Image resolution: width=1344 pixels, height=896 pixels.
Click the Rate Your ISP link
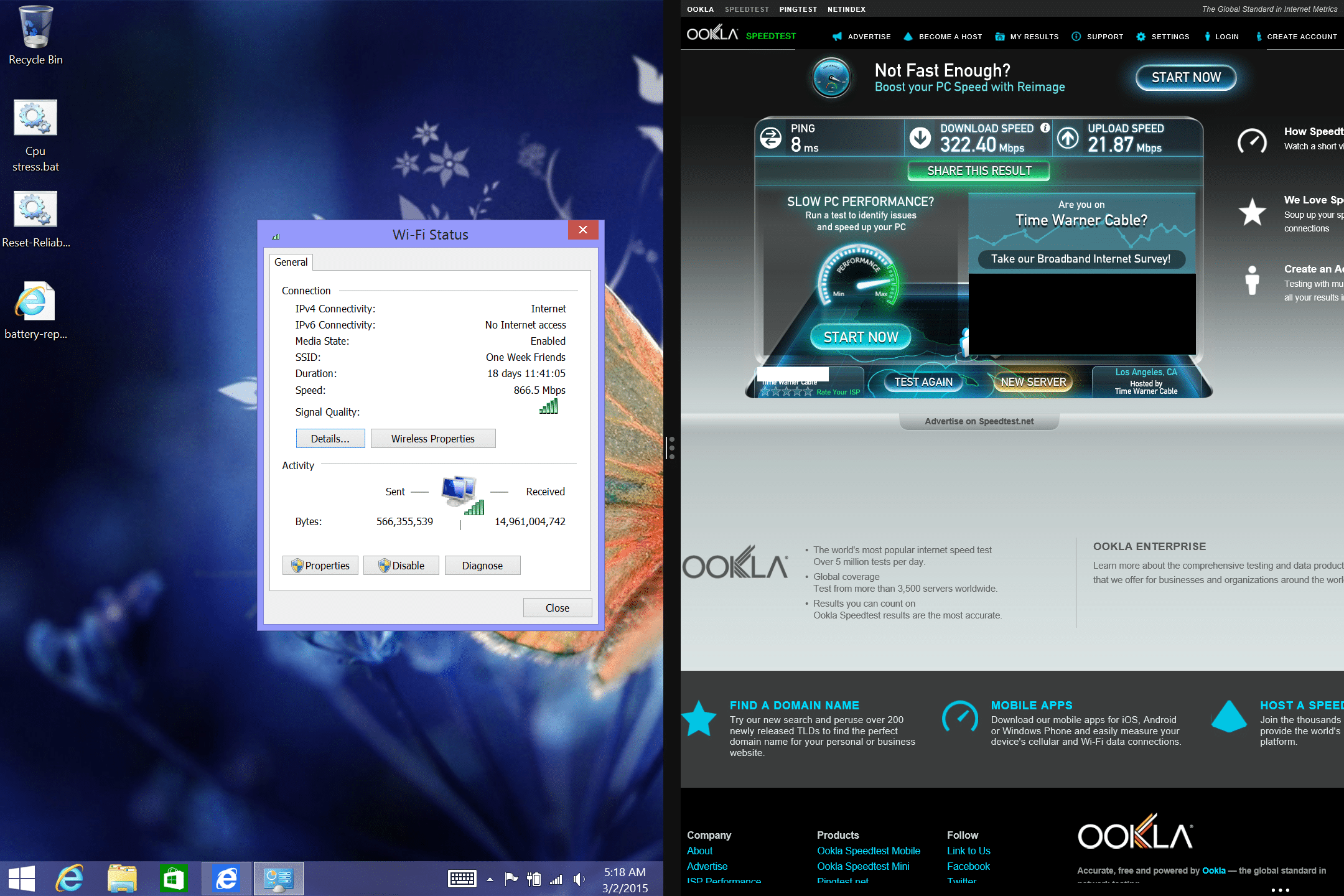coord(838,392)
